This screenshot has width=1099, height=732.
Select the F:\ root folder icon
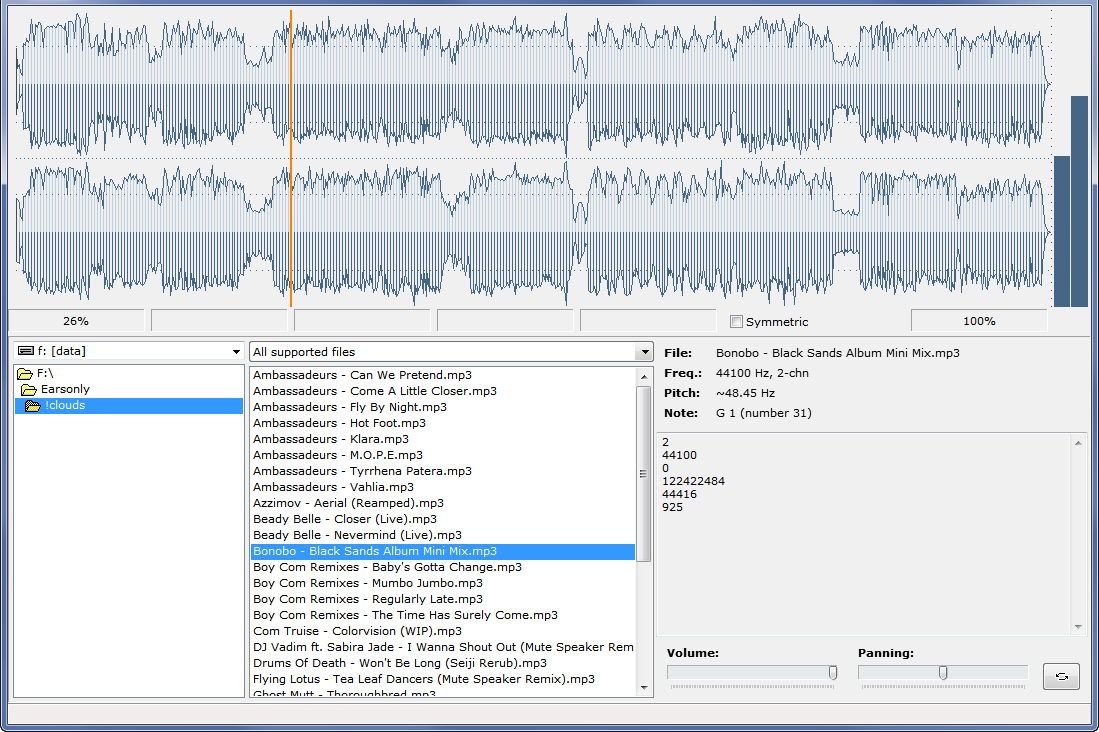click(26, 374)
